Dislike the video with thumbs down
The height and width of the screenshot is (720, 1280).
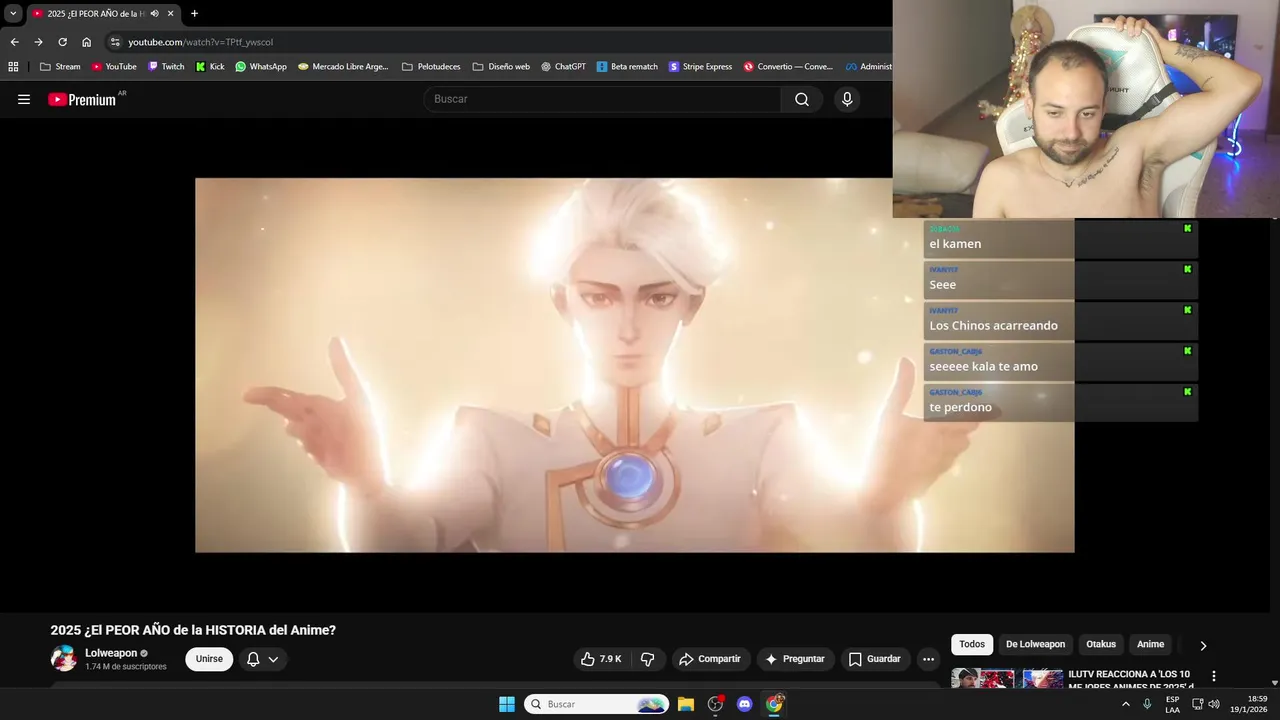click(x=648, y=659)
